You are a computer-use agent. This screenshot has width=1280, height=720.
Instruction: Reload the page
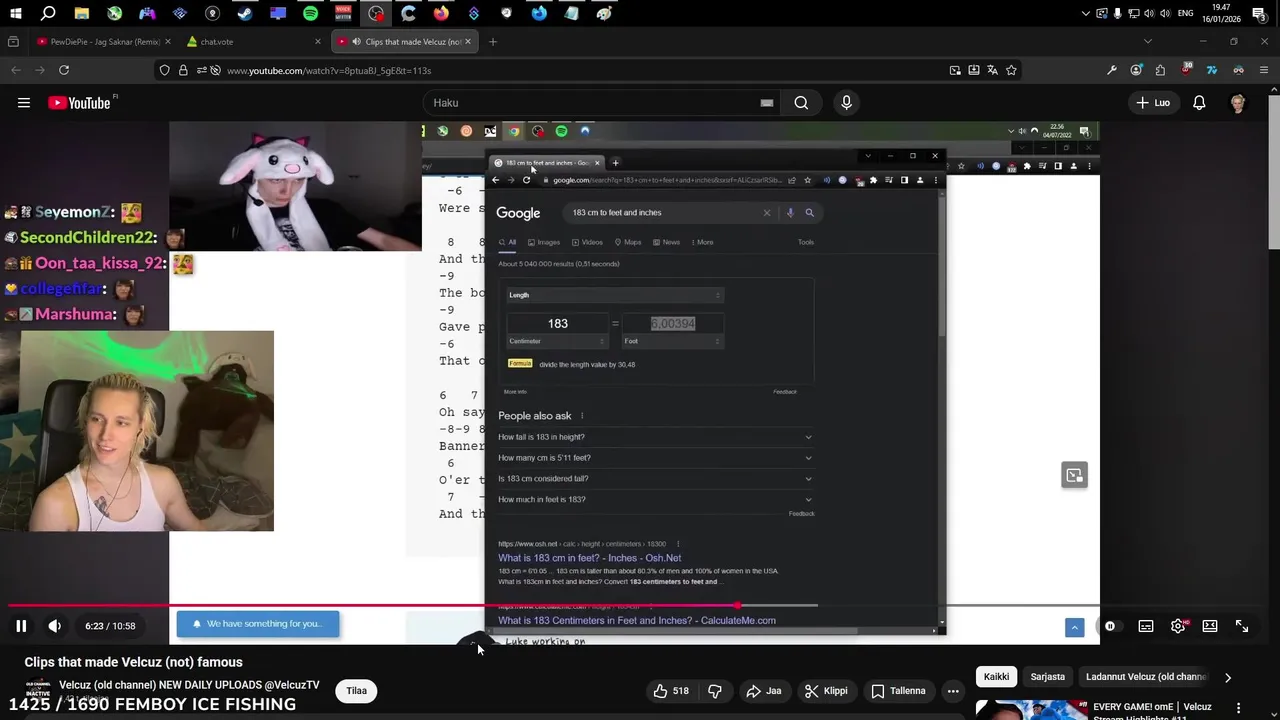64,70
